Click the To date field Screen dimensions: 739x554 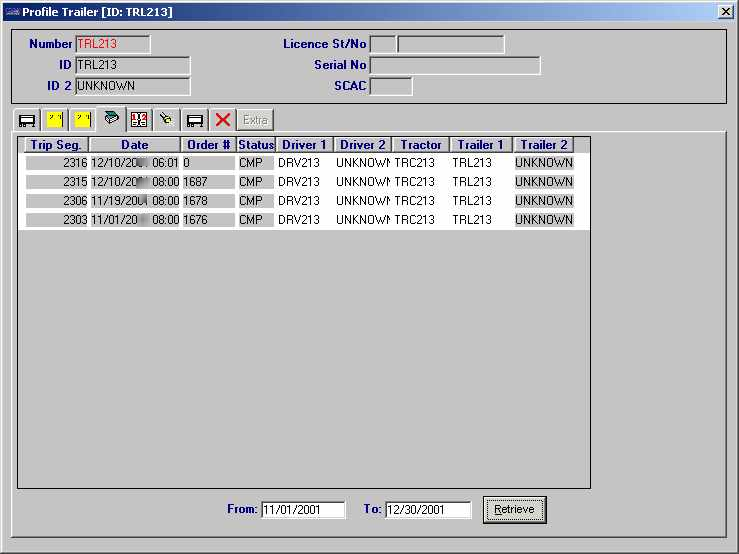[428, 510]
